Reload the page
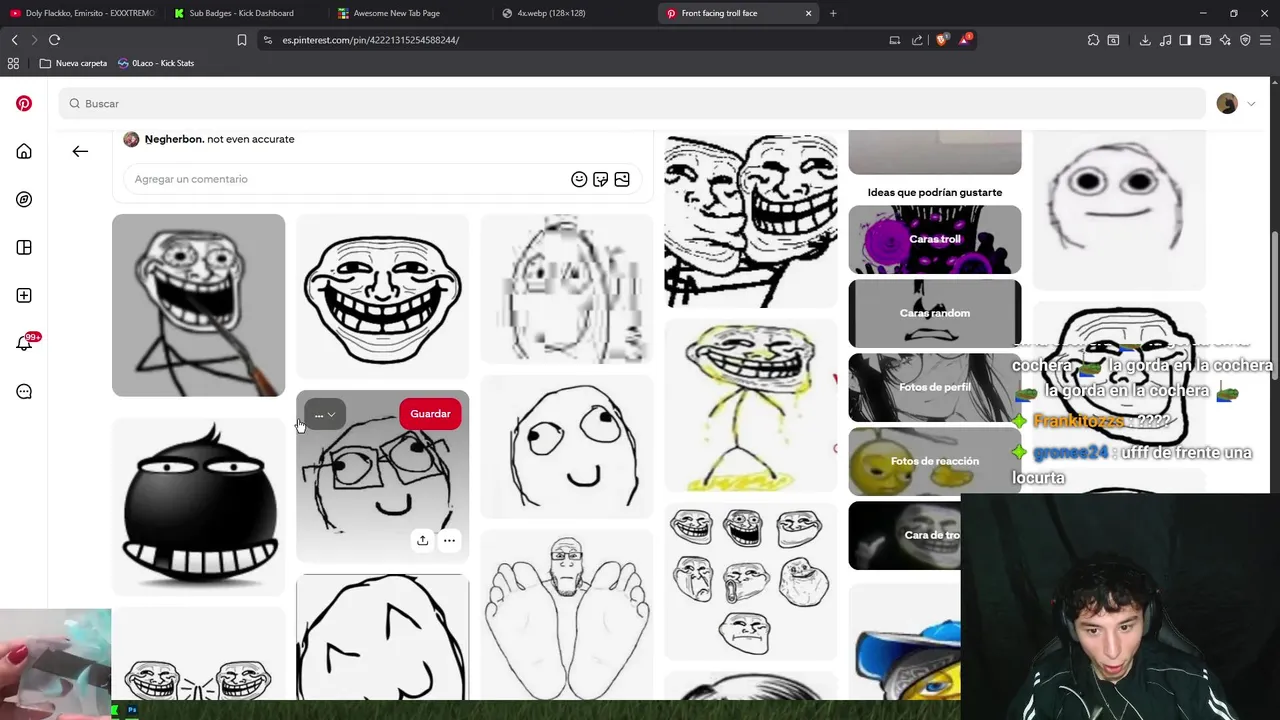The width and height of the screenshot is (1280, 720). [x=54, y=40]
